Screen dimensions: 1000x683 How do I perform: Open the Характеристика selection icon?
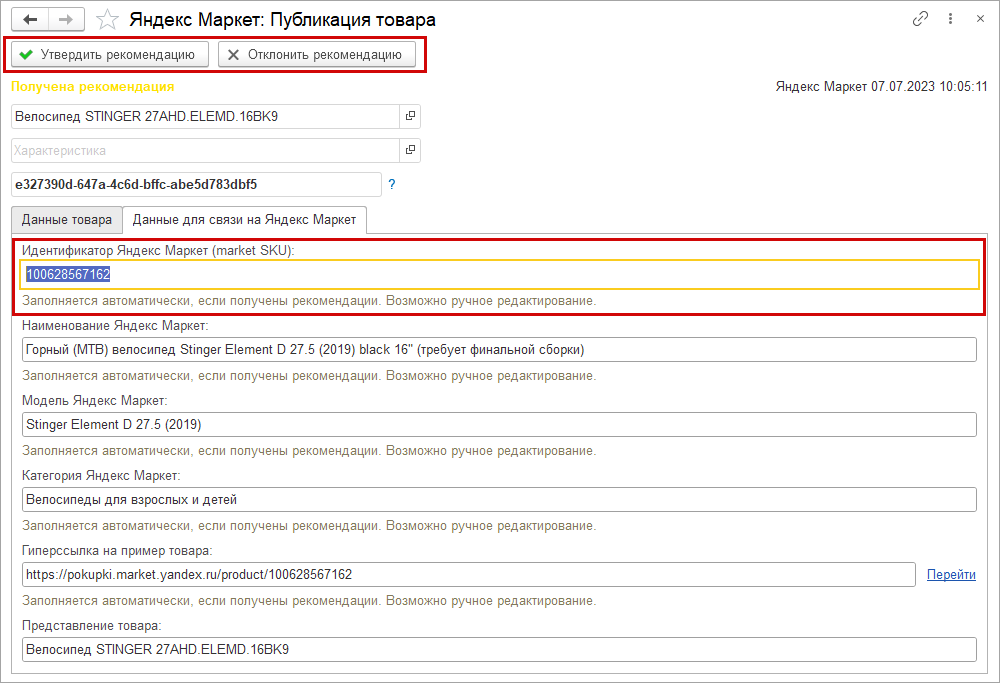[410, 150]
